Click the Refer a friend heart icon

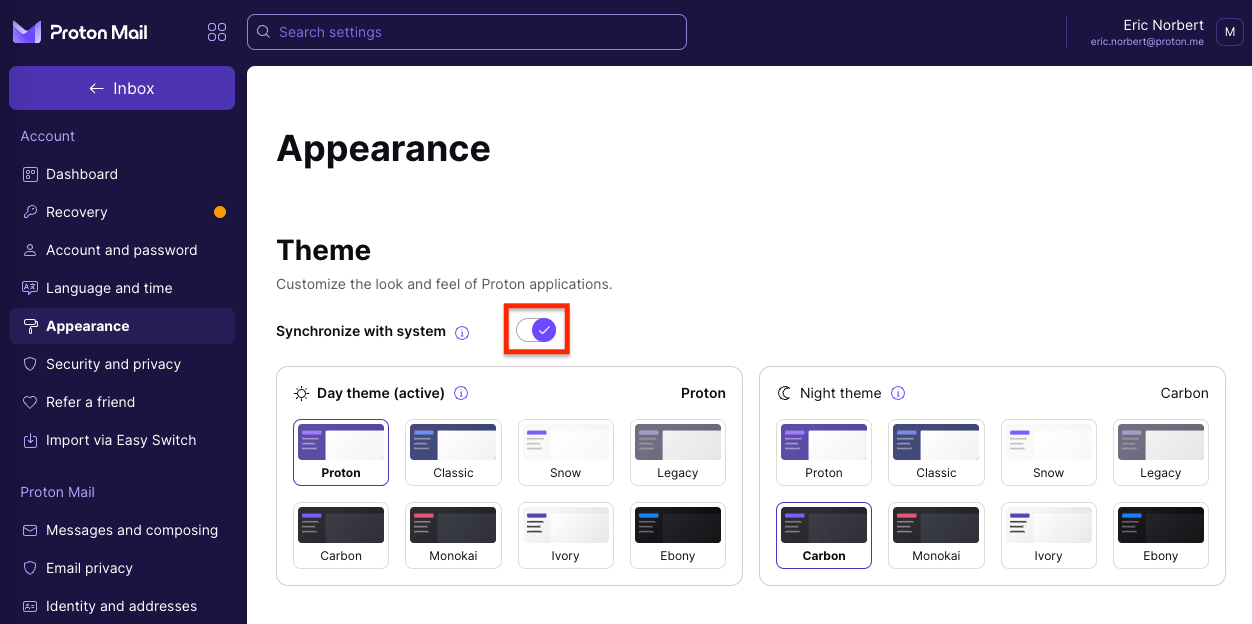click(x=30, y=402)
